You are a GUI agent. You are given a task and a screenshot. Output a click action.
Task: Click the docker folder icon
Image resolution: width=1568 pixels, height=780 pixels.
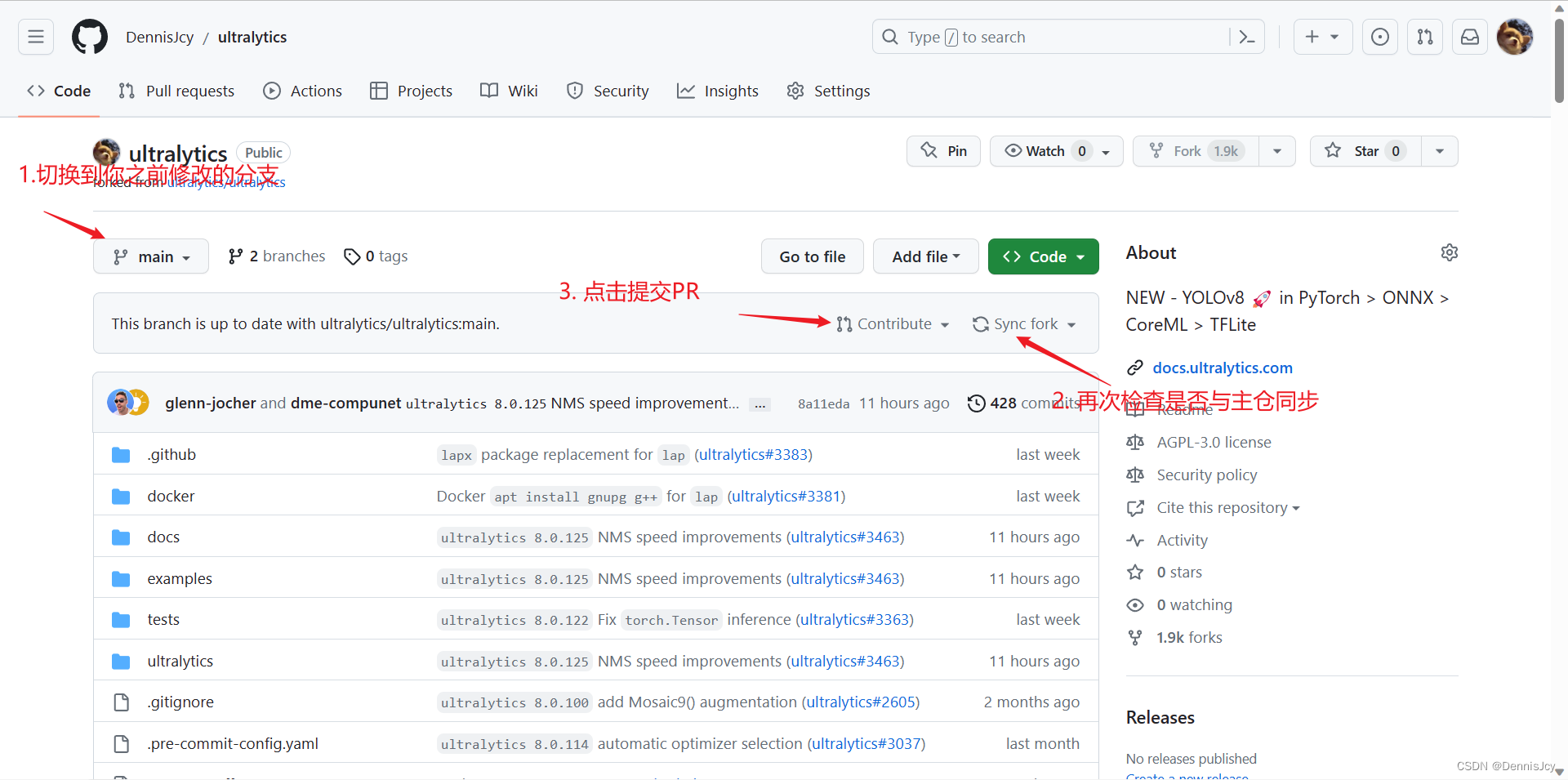121,497
